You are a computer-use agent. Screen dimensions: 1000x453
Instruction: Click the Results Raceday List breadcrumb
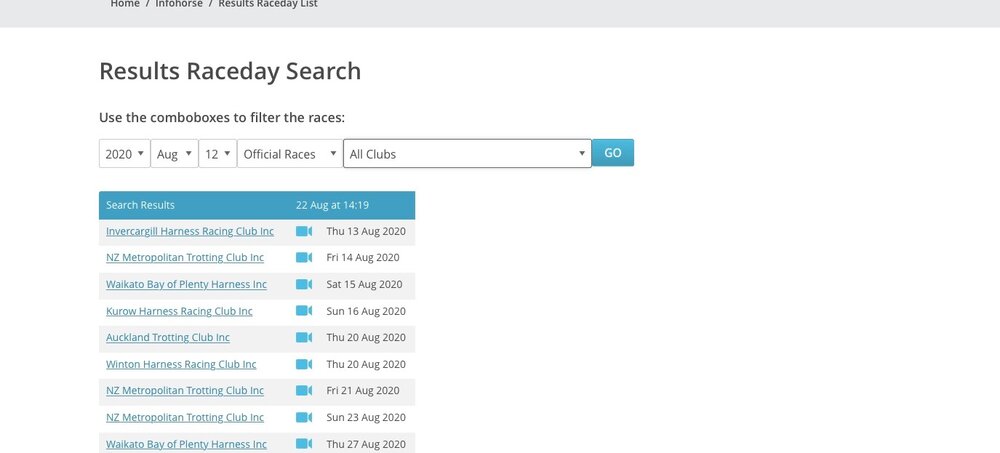pyautogui.click(x=268, y=4)
